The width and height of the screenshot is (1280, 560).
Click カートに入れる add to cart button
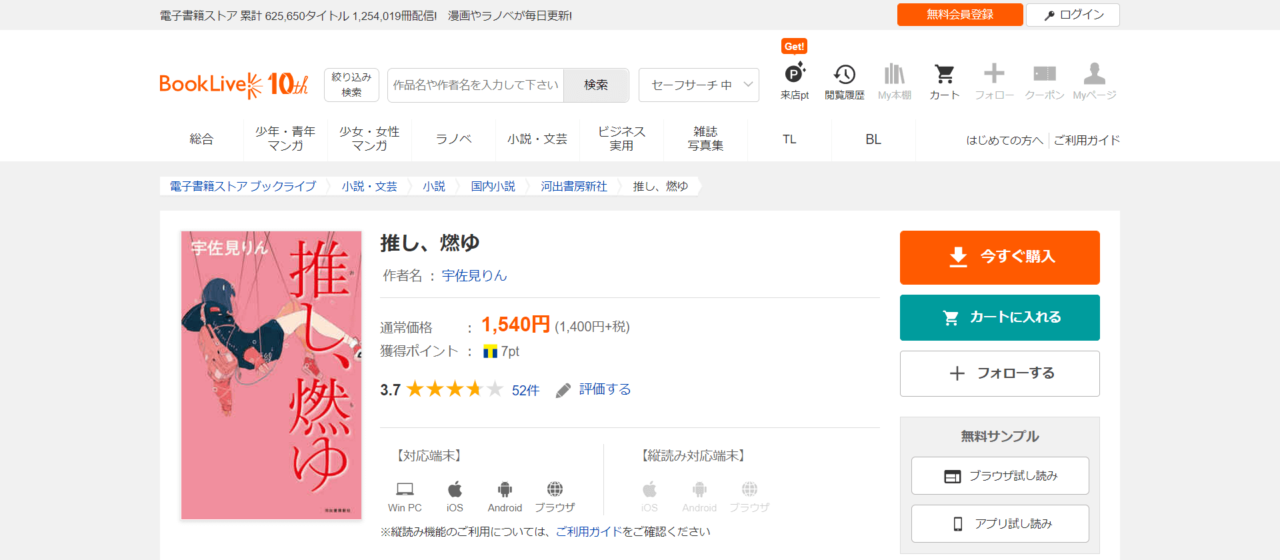(x=999, y=317)
